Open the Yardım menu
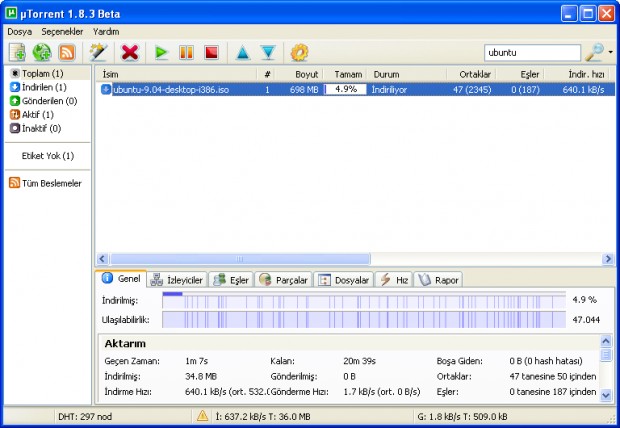620x428 pixels. 106,32
